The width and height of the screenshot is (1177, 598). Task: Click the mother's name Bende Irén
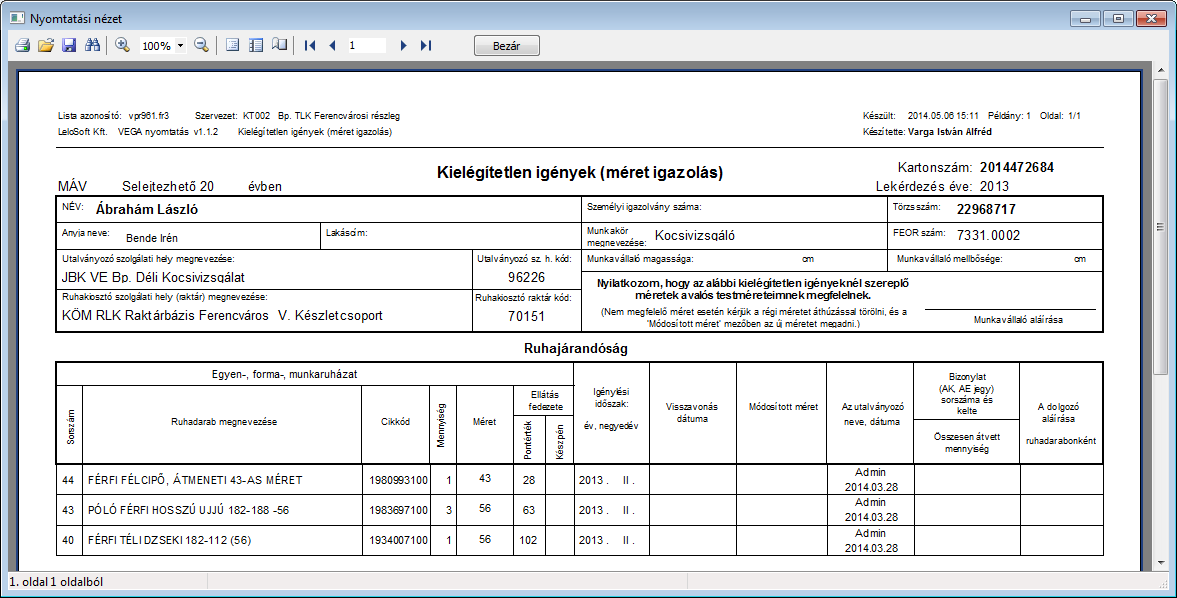pyautogui.click(x=152, y=238)
